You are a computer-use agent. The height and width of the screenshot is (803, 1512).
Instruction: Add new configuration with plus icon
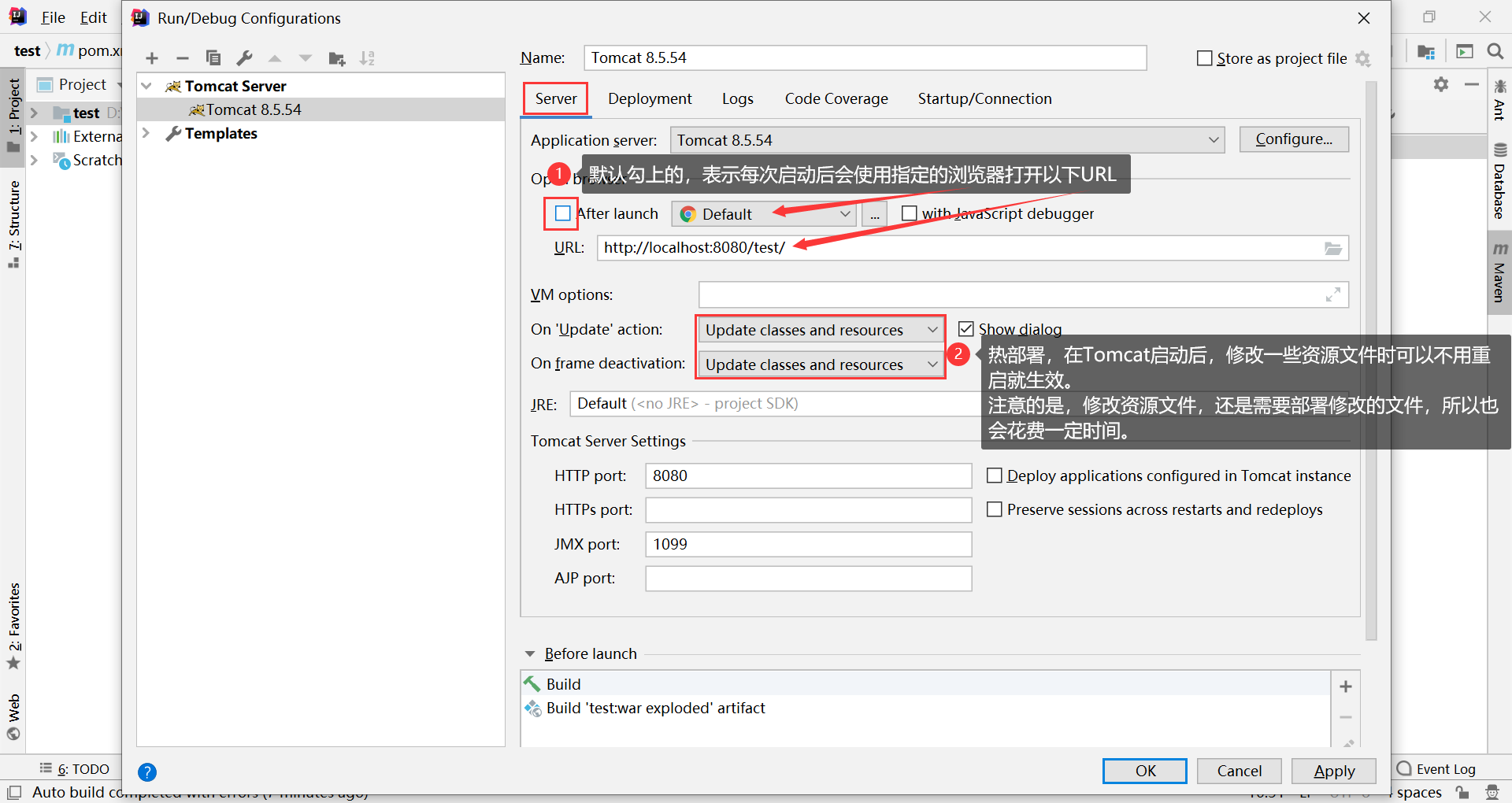152,58
